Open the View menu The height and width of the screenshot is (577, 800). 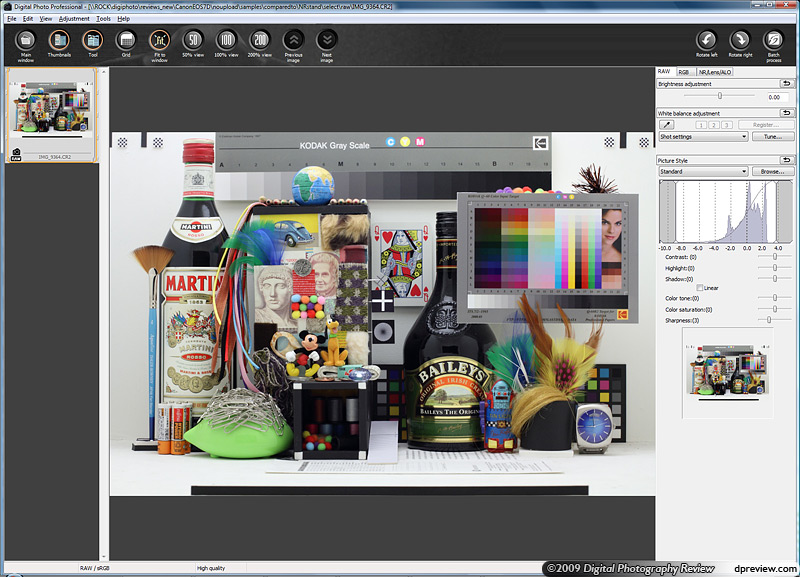(46, 19)
